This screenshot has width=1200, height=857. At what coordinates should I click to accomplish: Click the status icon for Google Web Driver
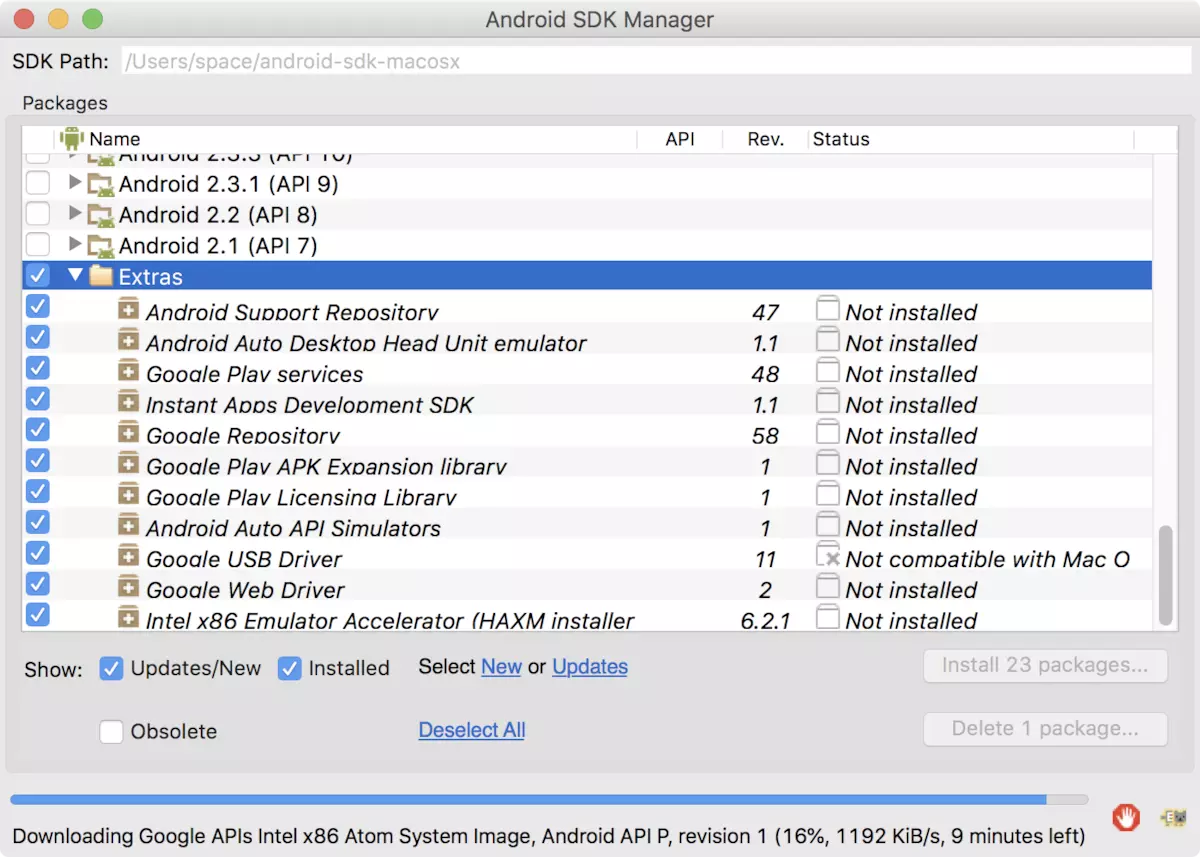pos(827,587)
